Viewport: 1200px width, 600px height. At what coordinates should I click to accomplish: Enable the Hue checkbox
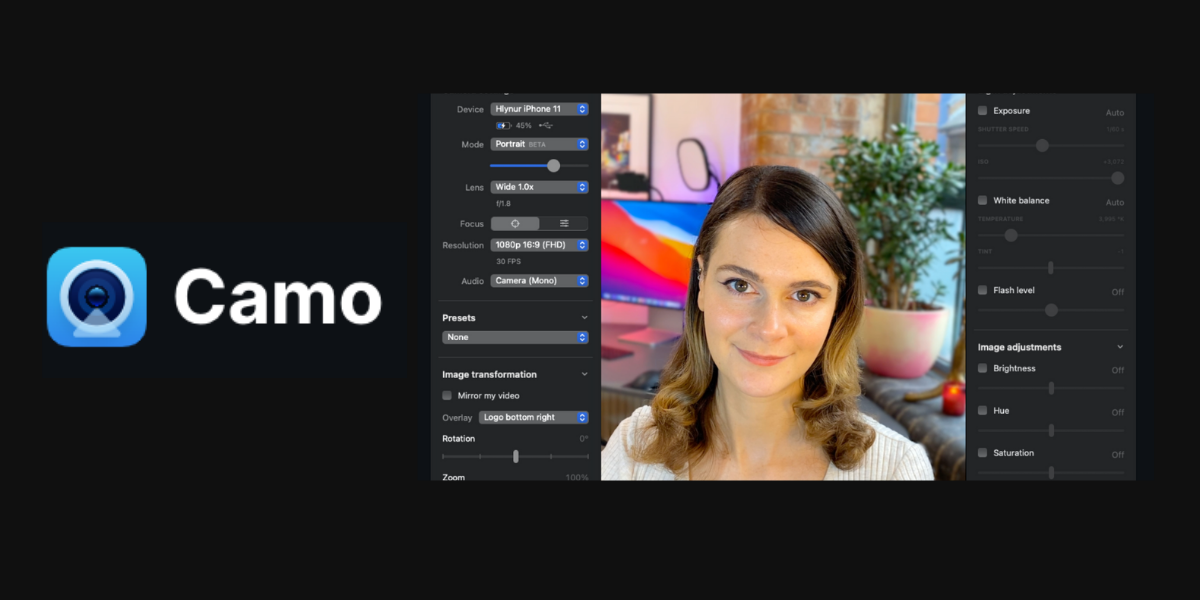(x=983, y=410)
